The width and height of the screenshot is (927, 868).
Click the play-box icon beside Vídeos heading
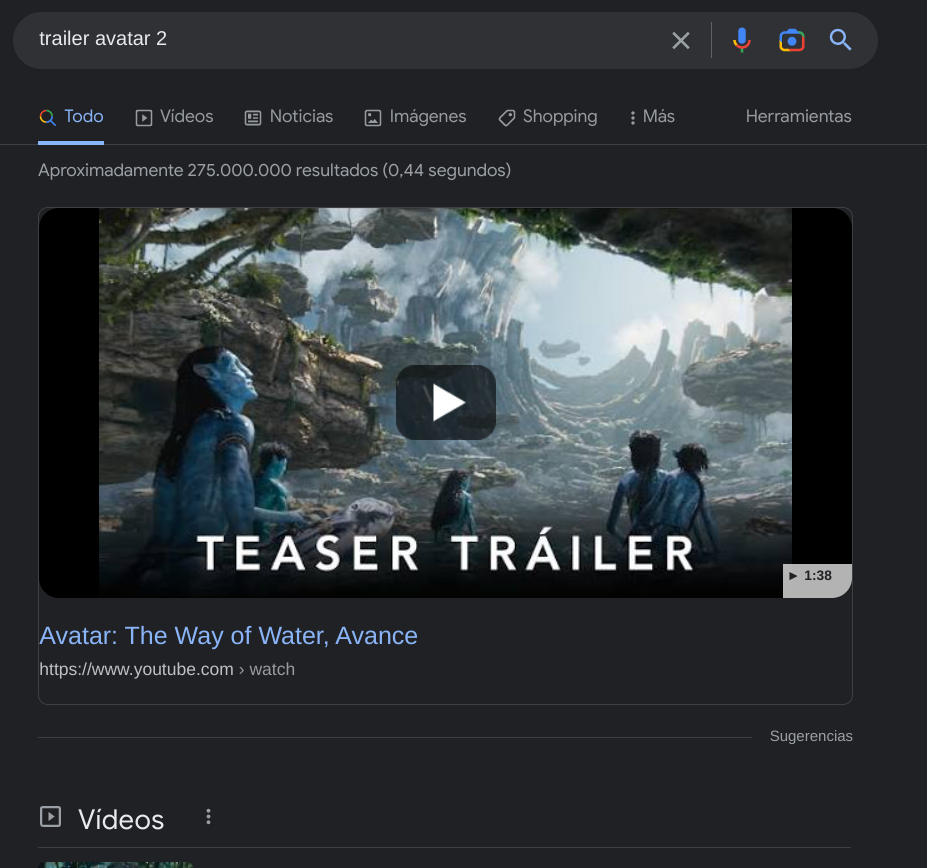(50, 817)
